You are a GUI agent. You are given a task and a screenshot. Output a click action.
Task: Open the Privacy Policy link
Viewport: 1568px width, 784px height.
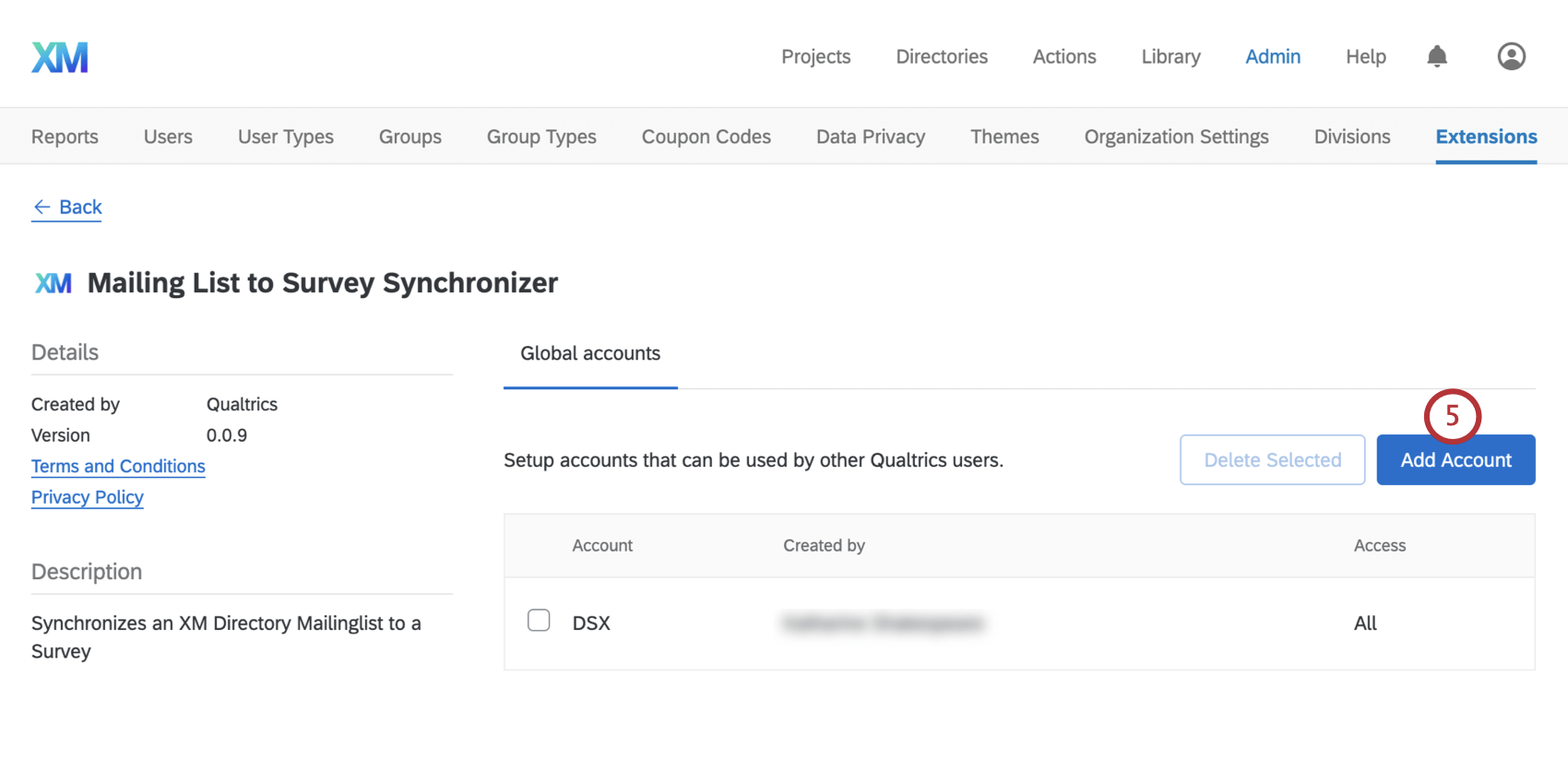tap(88, 498)
